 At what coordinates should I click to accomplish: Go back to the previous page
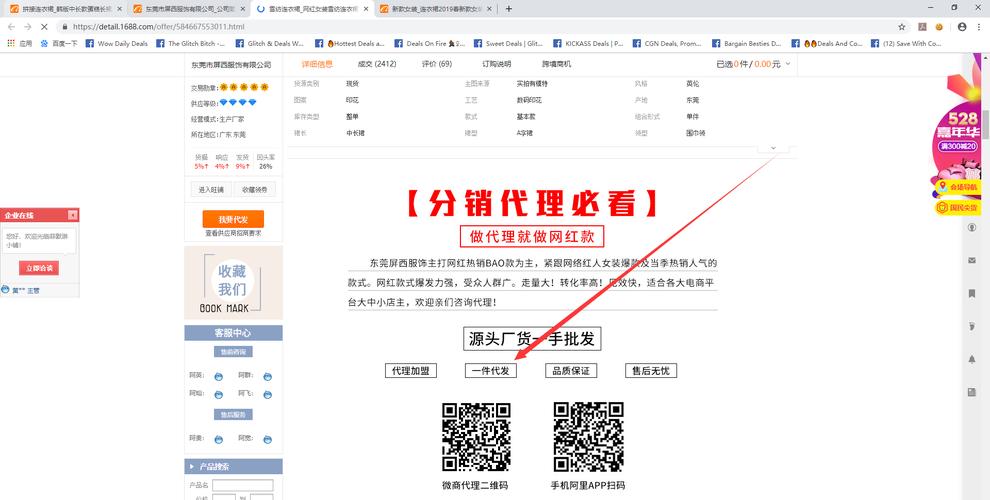(11, 27)
